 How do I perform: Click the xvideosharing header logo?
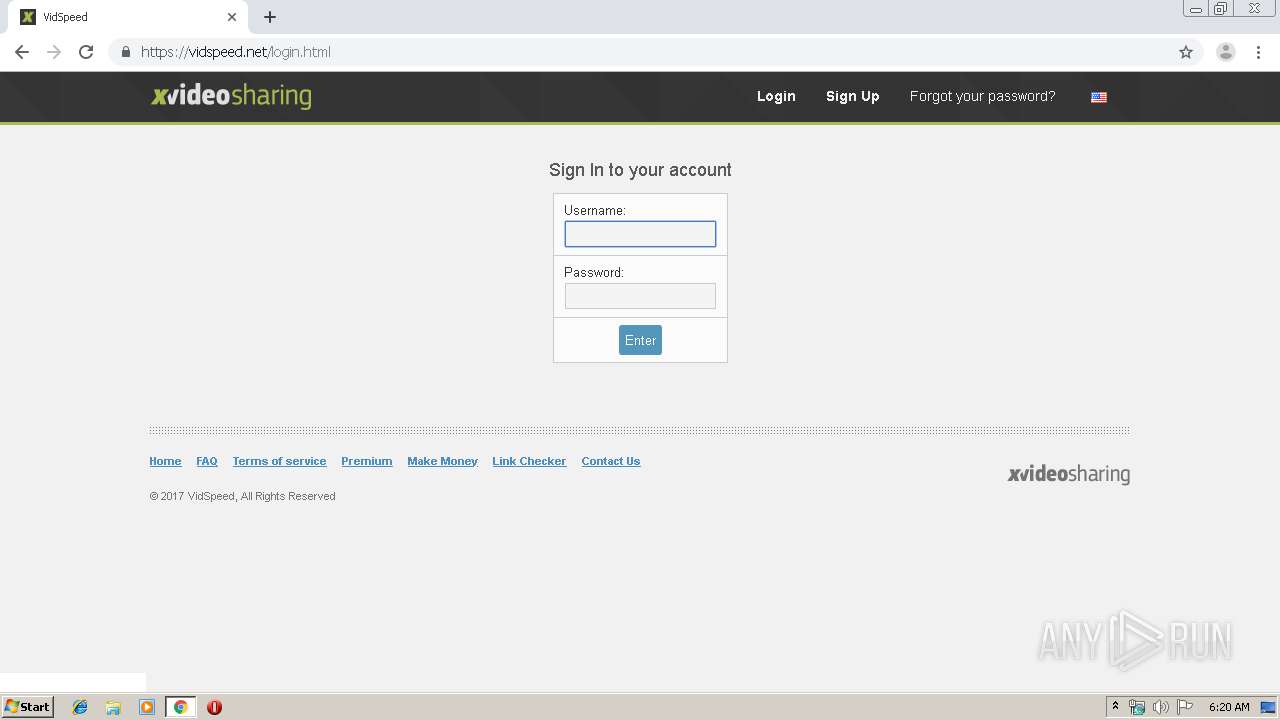[231, 96]
